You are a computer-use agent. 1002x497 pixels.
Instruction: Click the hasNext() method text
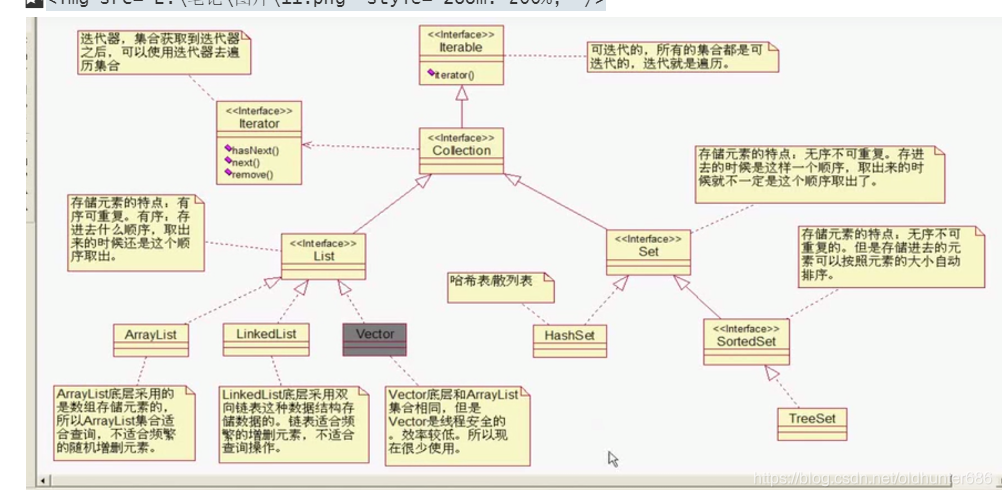point(256,151)
